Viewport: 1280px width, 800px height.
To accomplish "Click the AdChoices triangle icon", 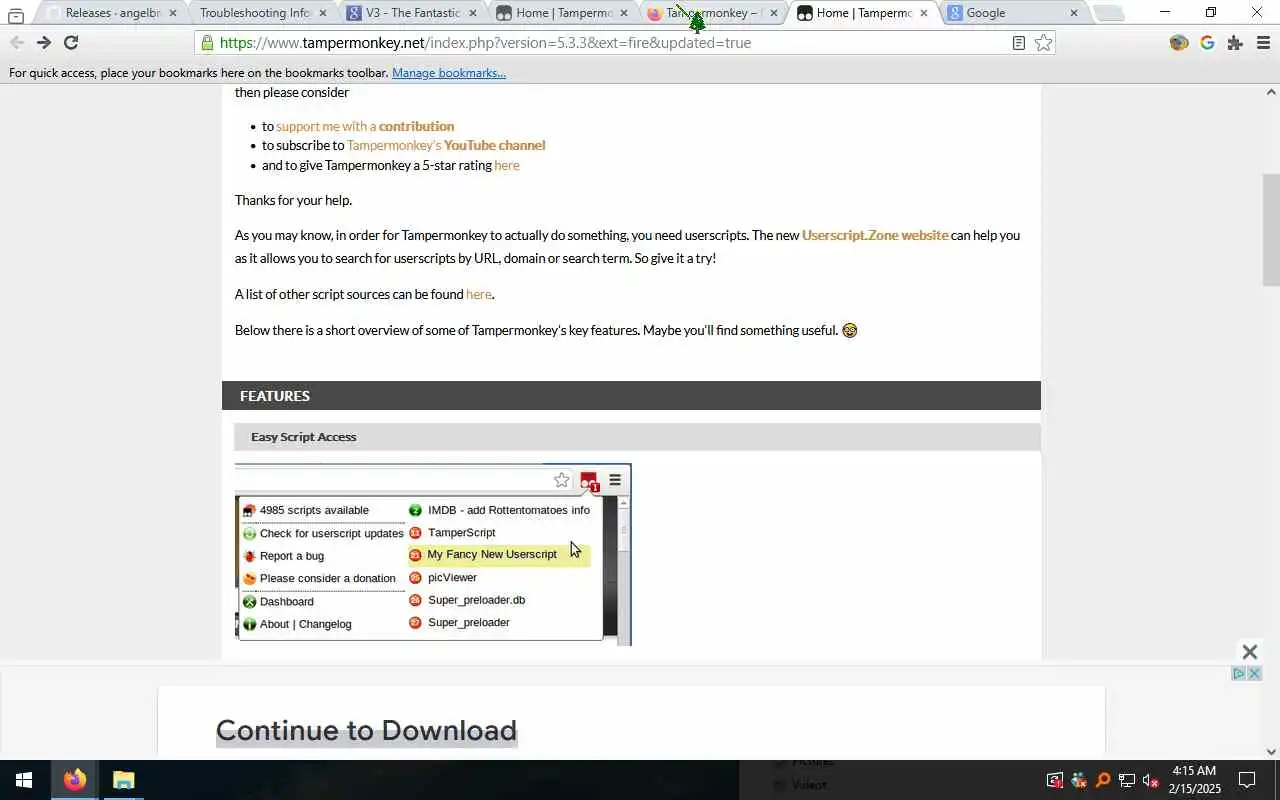I will (x=1239, y=674).
